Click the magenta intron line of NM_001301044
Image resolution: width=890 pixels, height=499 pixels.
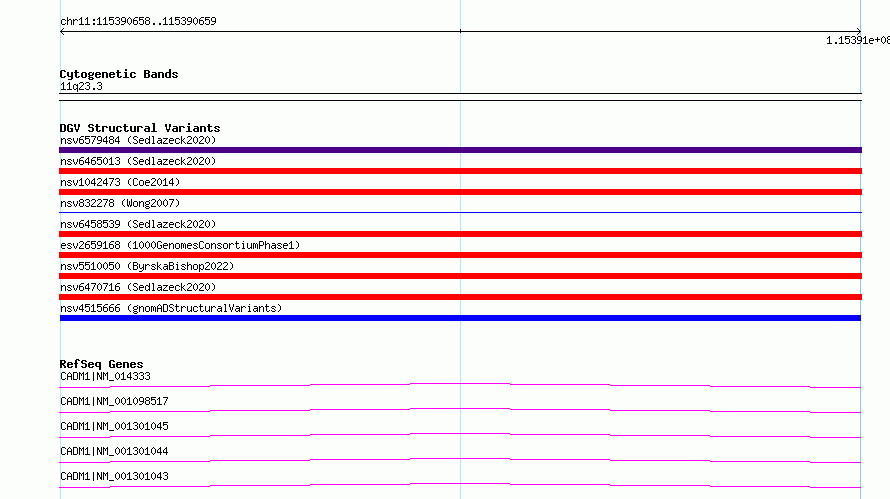click(x=460, y=460)
